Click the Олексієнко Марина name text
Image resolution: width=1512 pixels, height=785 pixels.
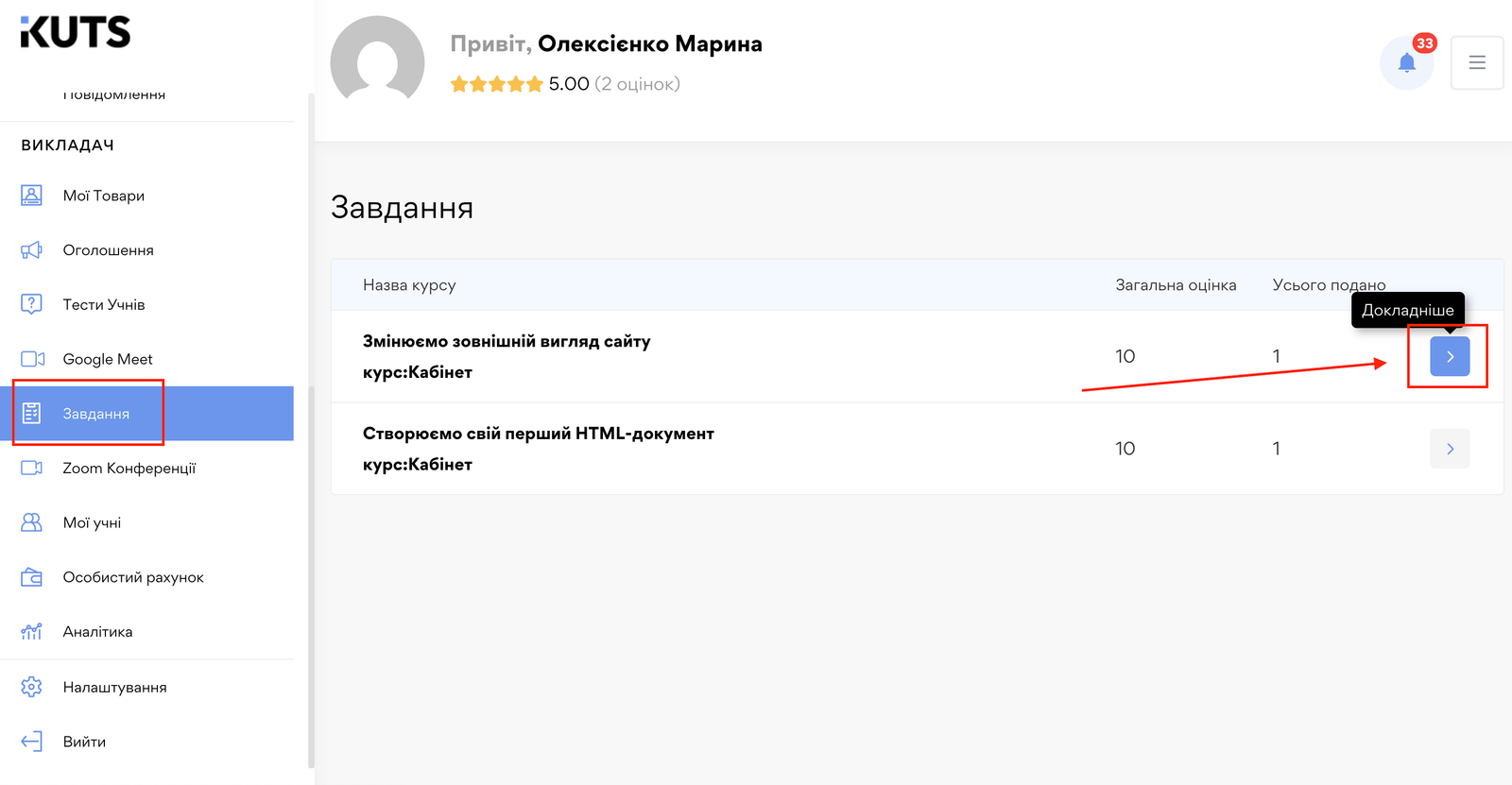point(650,43)
